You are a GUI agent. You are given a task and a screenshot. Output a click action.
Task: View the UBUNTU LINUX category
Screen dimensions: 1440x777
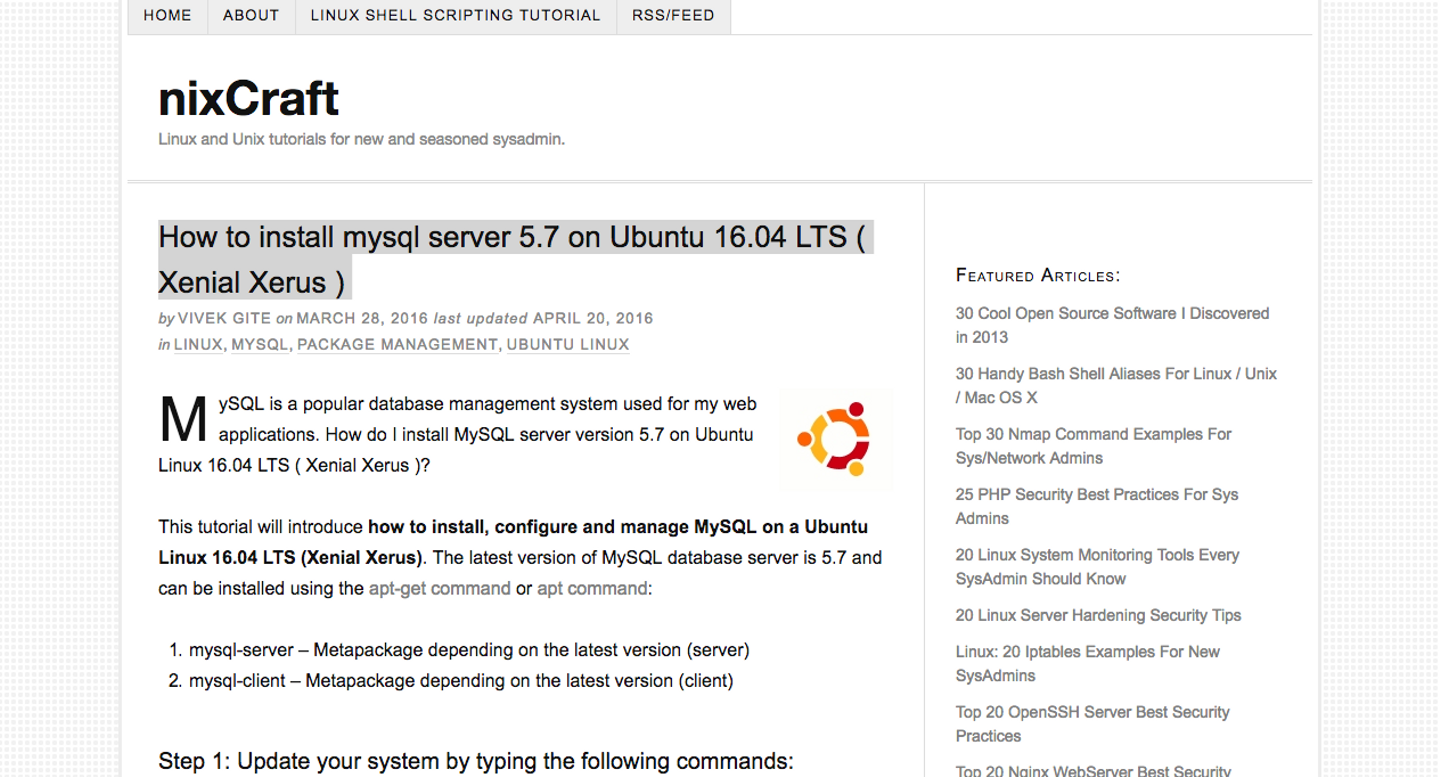[568, 345]
